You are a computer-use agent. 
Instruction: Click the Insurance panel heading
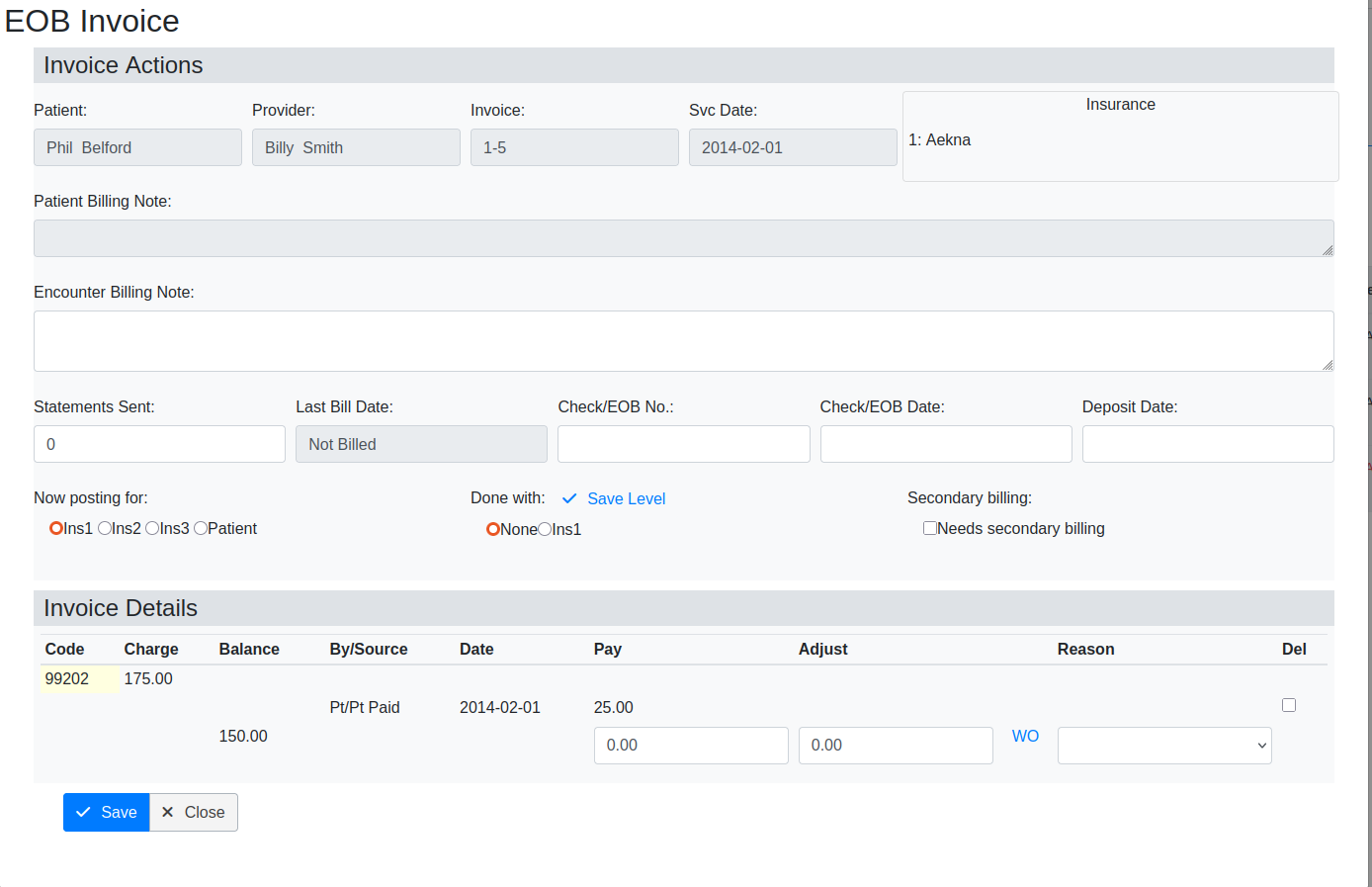click(1121, 104)
